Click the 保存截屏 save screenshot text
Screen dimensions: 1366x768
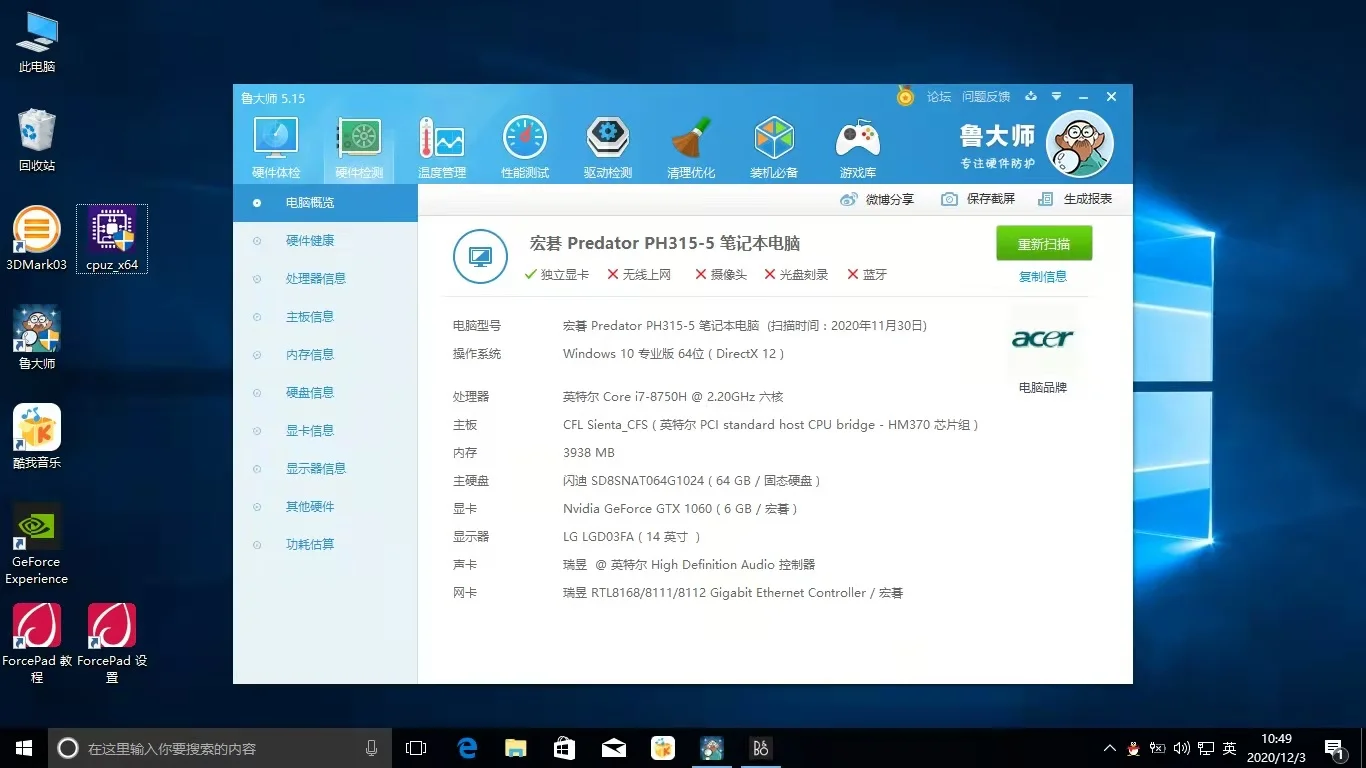coord(991,199)
